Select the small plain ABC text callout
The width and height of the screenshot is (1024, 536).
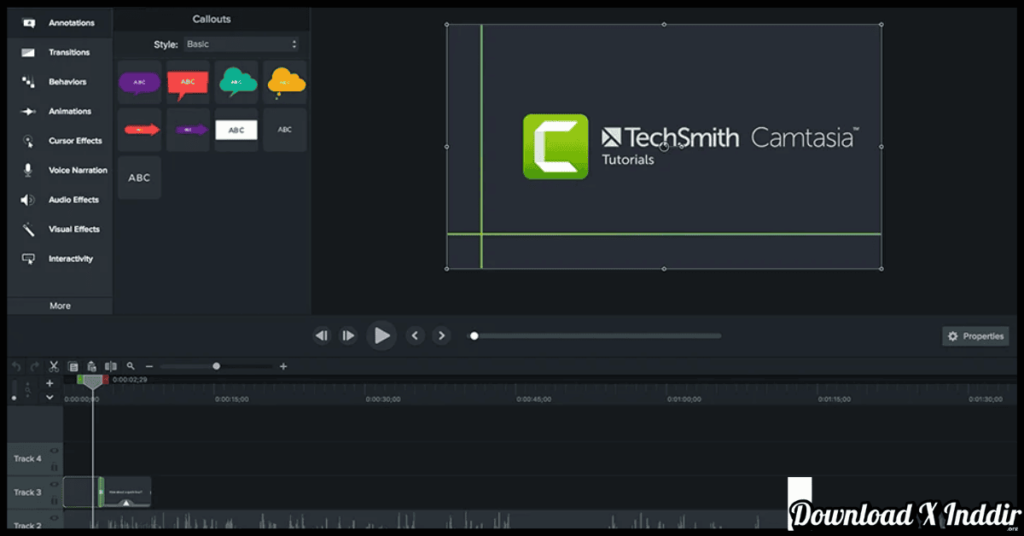pos(285,130)
